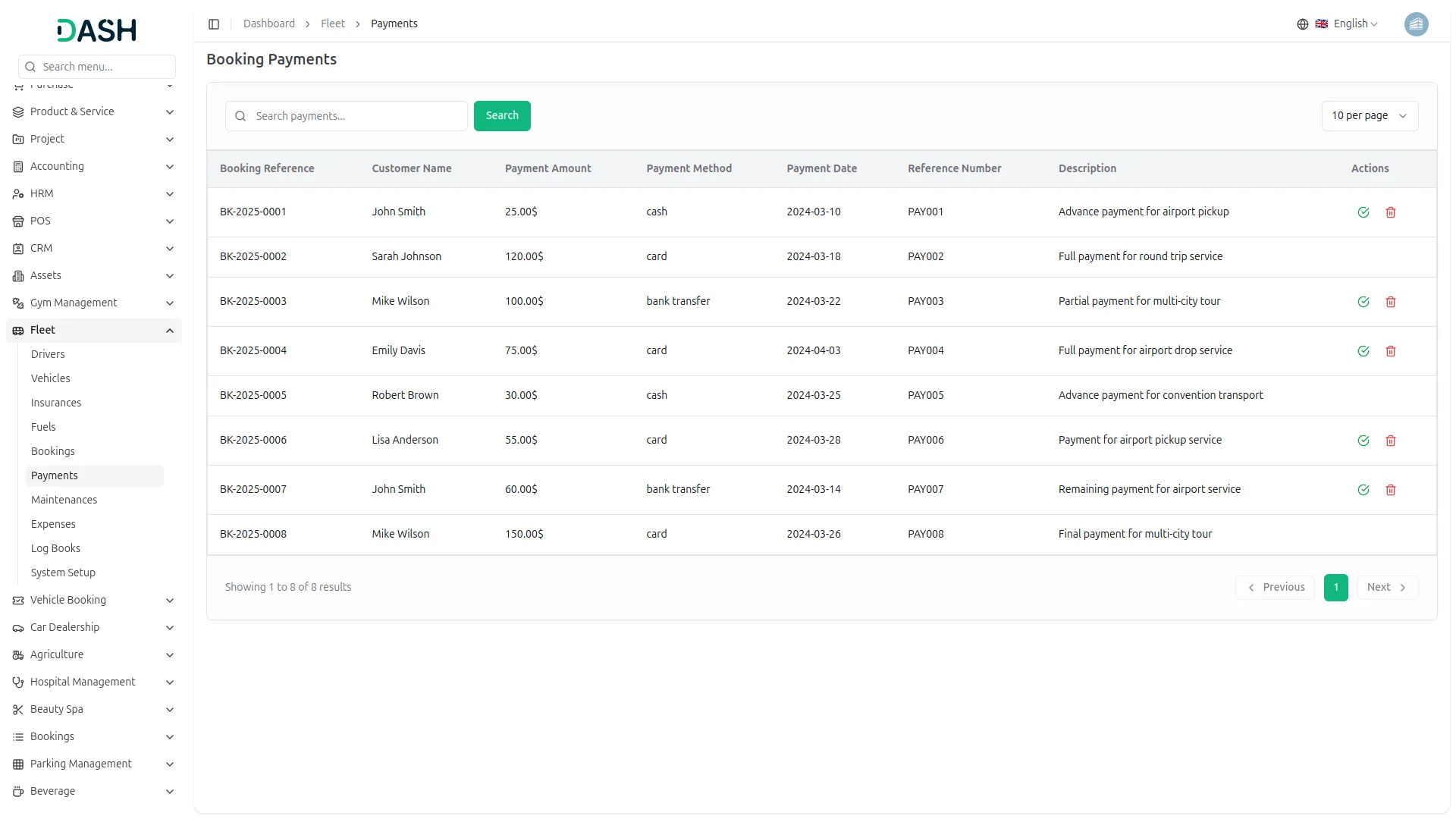This screenshot has width=1456, height=819.
Task: Go to Drivers in Fleet menu
Action: tap(48, 354)
